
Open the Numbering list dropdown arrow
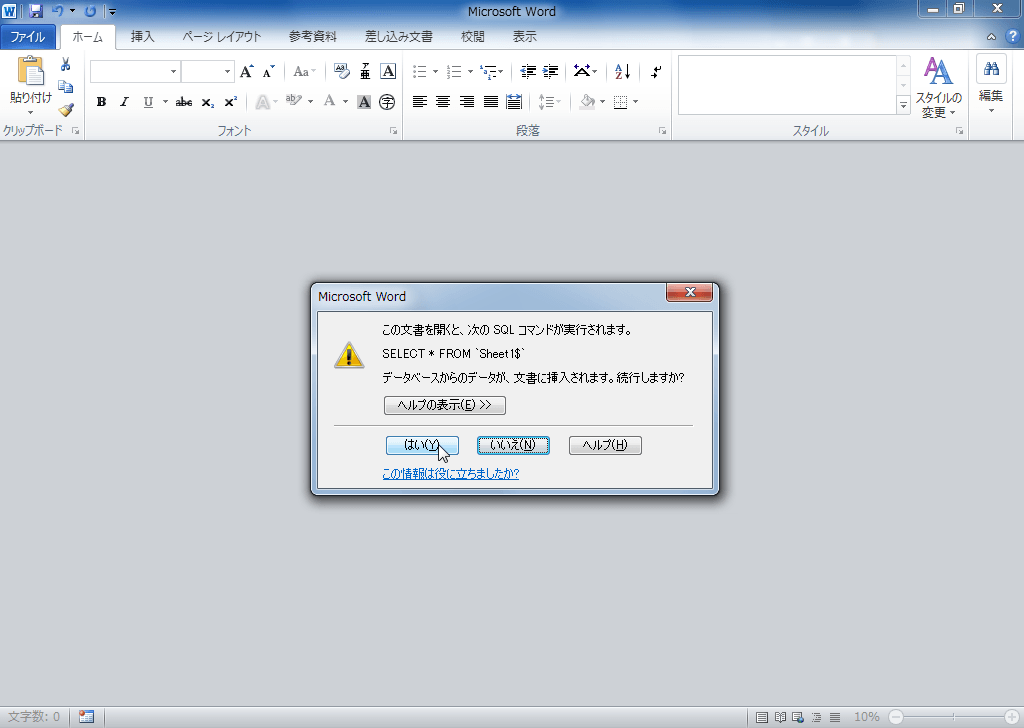coord(470,71)
